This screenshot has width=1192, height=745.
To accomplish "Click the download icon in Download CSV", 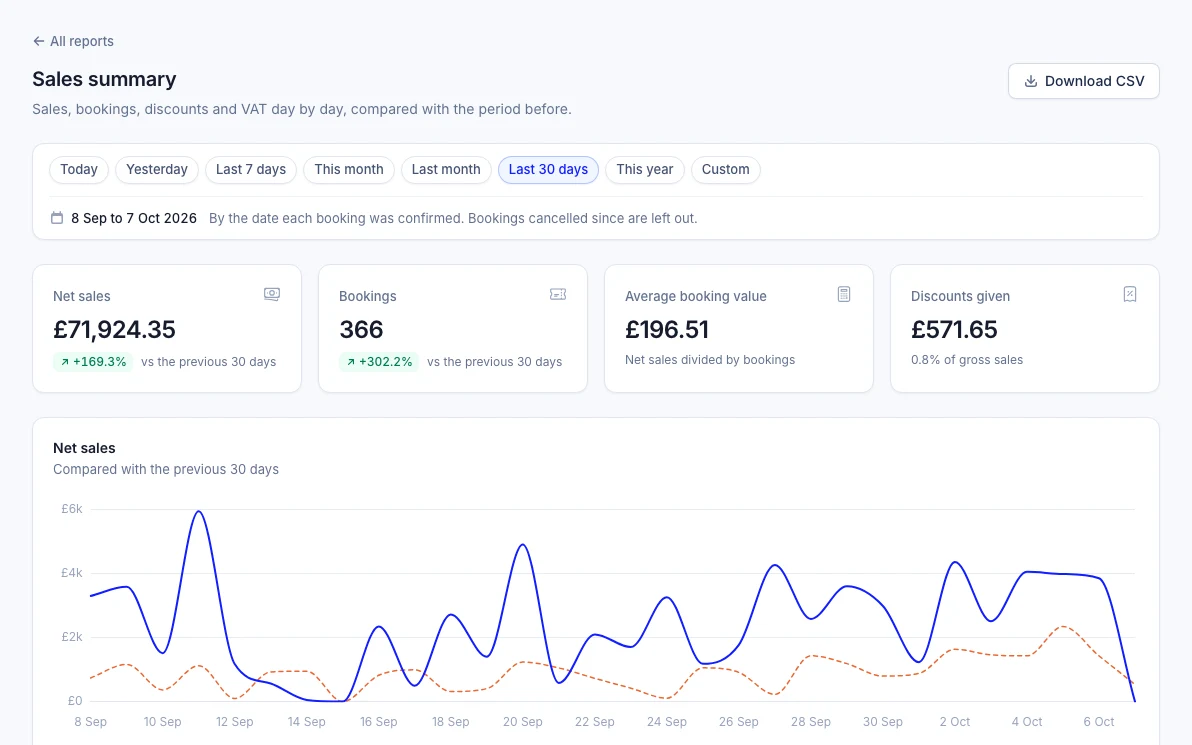I will pyautogui.click(x=1031, y=81).
